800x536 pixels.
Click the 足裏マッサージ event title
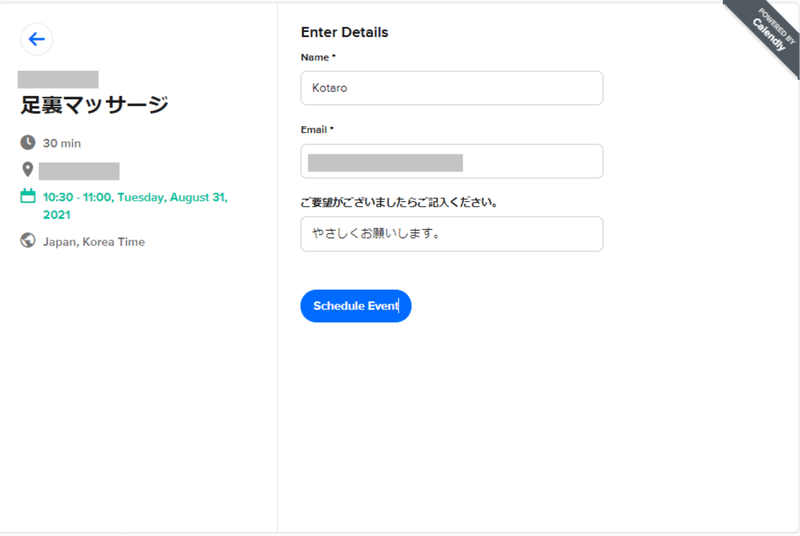click(x=95, y=104)
